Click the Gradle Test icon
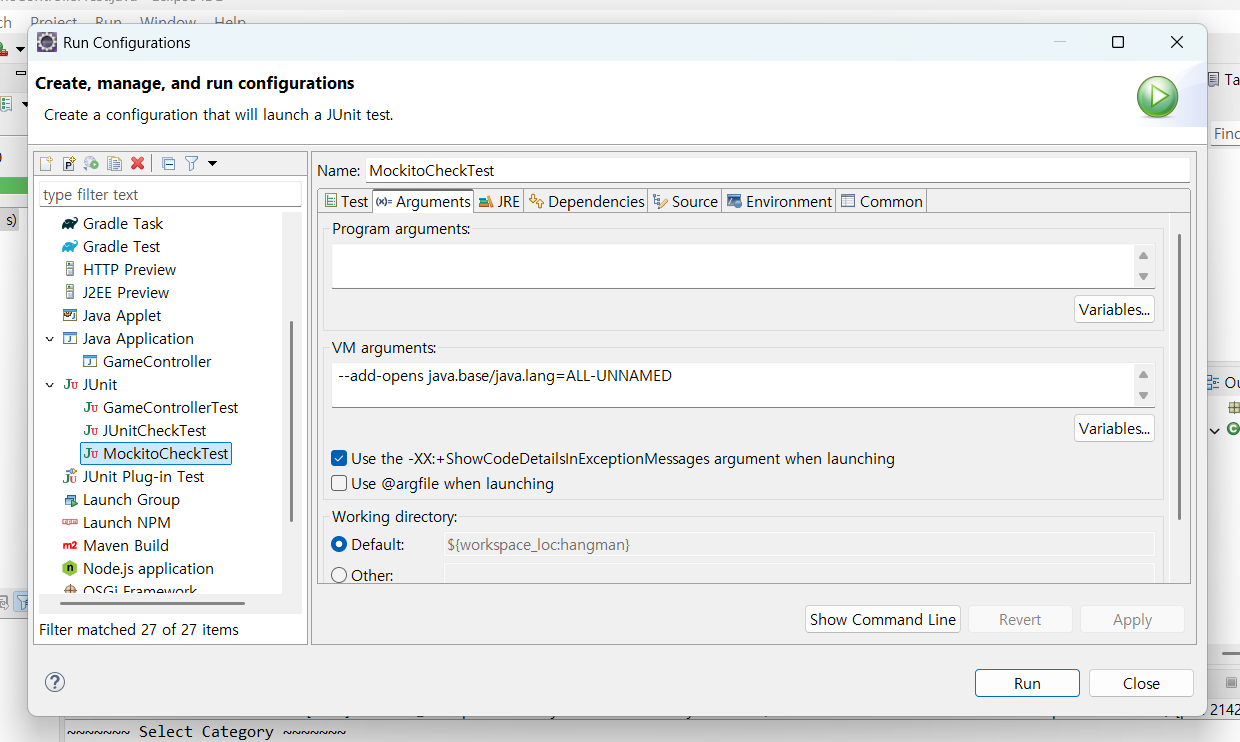The width and height of the screenshot is (1240, 742). point(69,246)
